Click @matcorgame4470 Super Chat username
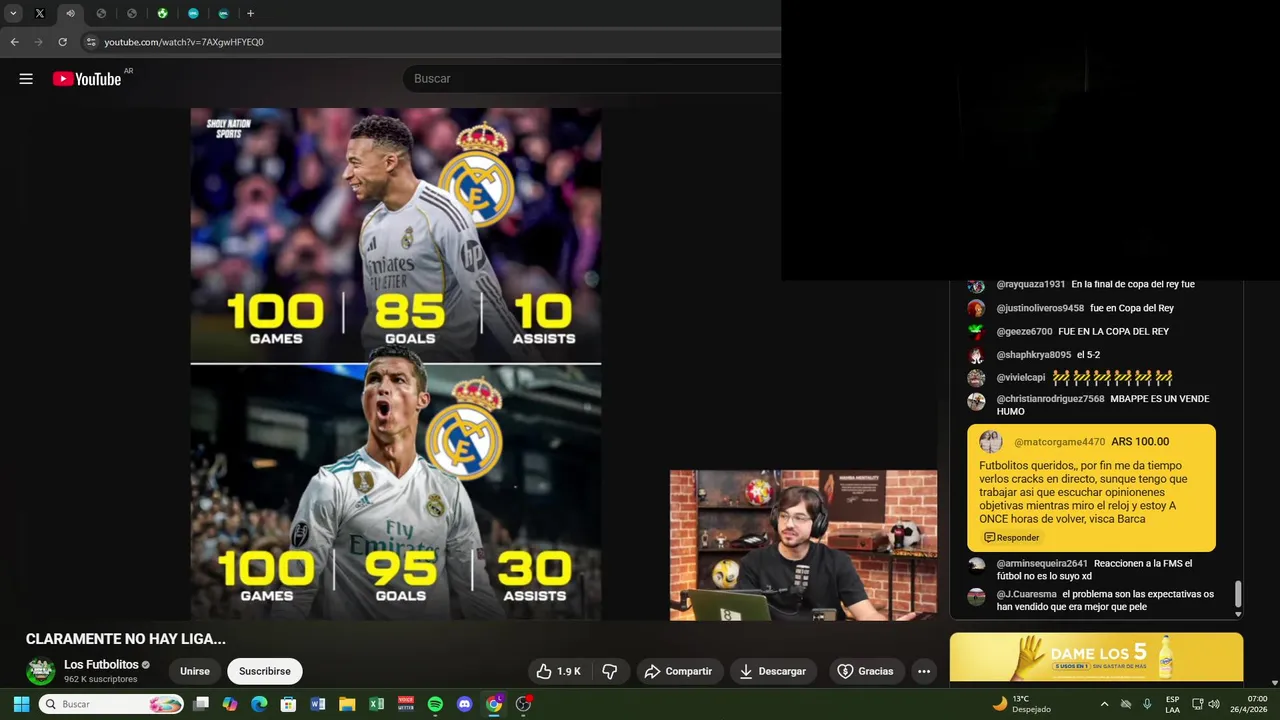 coord(1059,442)
